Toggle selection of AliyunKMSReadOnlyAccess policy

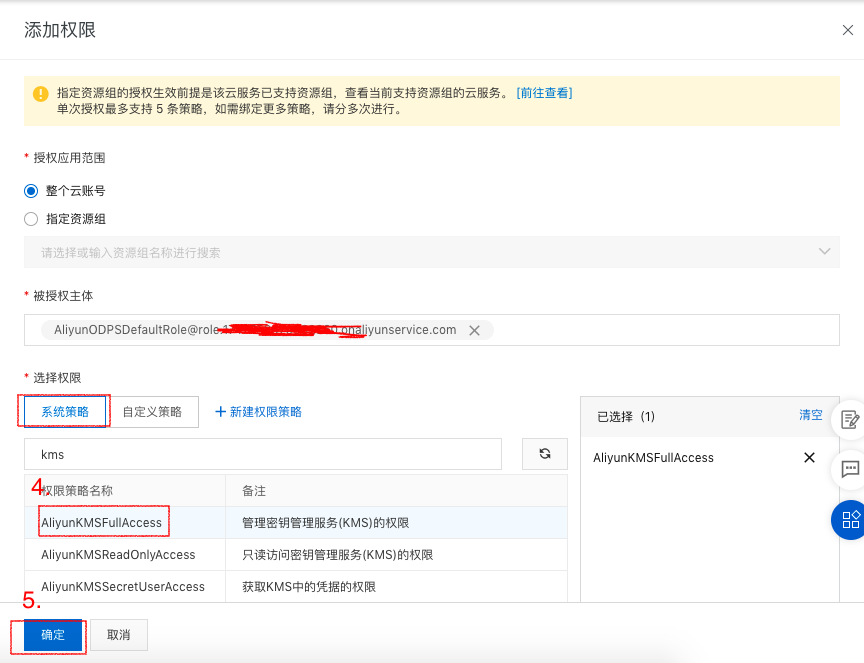pyautogui.click(x=116, y=554)
